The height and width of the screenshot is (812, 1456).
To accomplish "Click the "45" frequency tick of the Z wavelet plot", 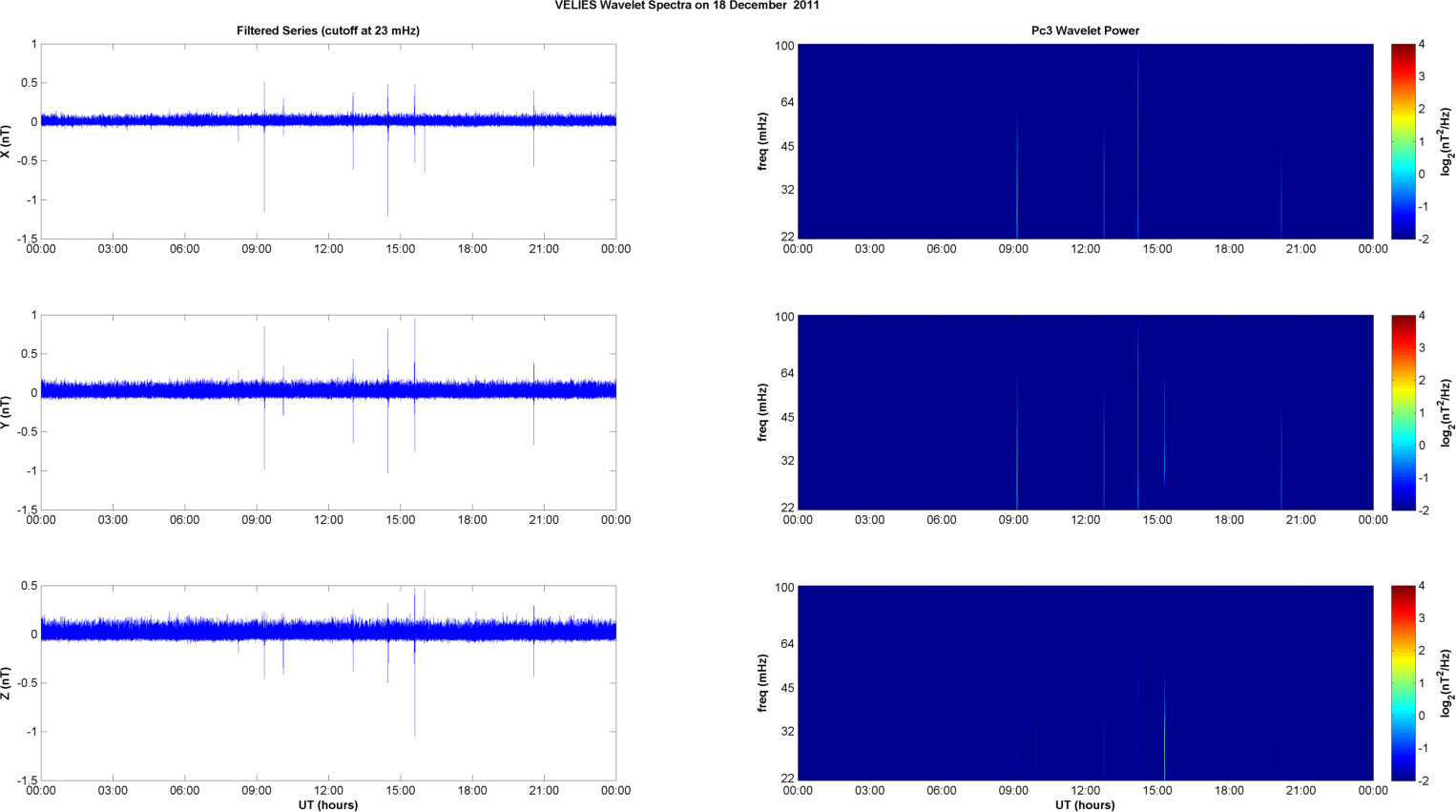I will click(x=787, y=688).
